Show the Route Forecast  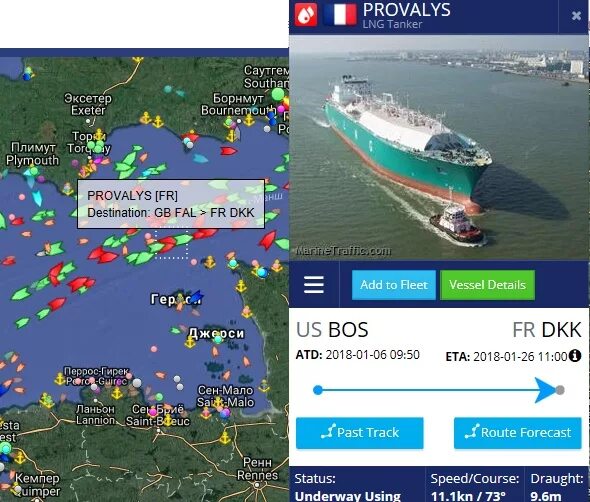[x=517, y=433]
